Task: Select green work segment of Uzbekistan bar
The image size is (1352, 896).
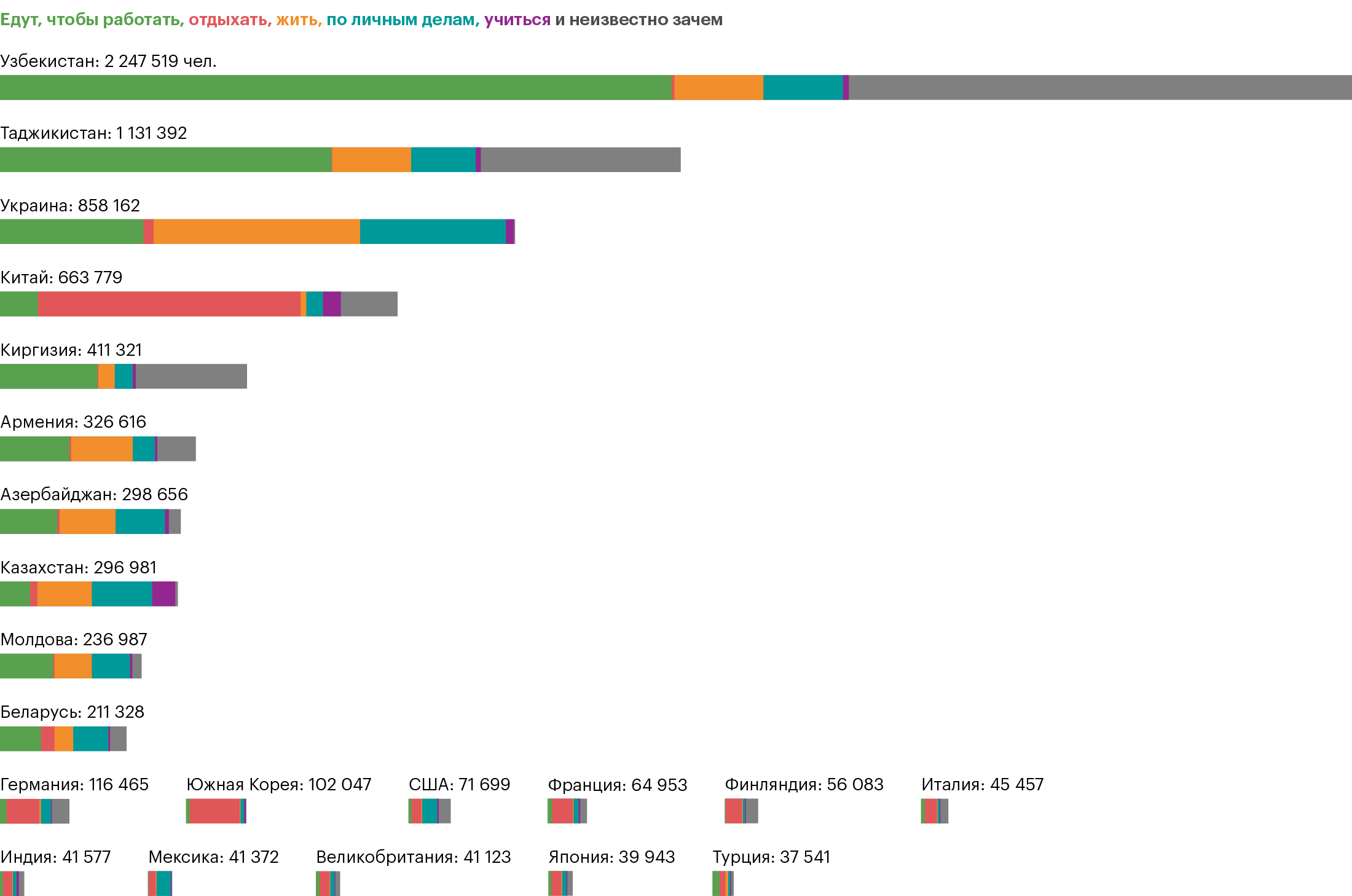Action: point(336,87)
